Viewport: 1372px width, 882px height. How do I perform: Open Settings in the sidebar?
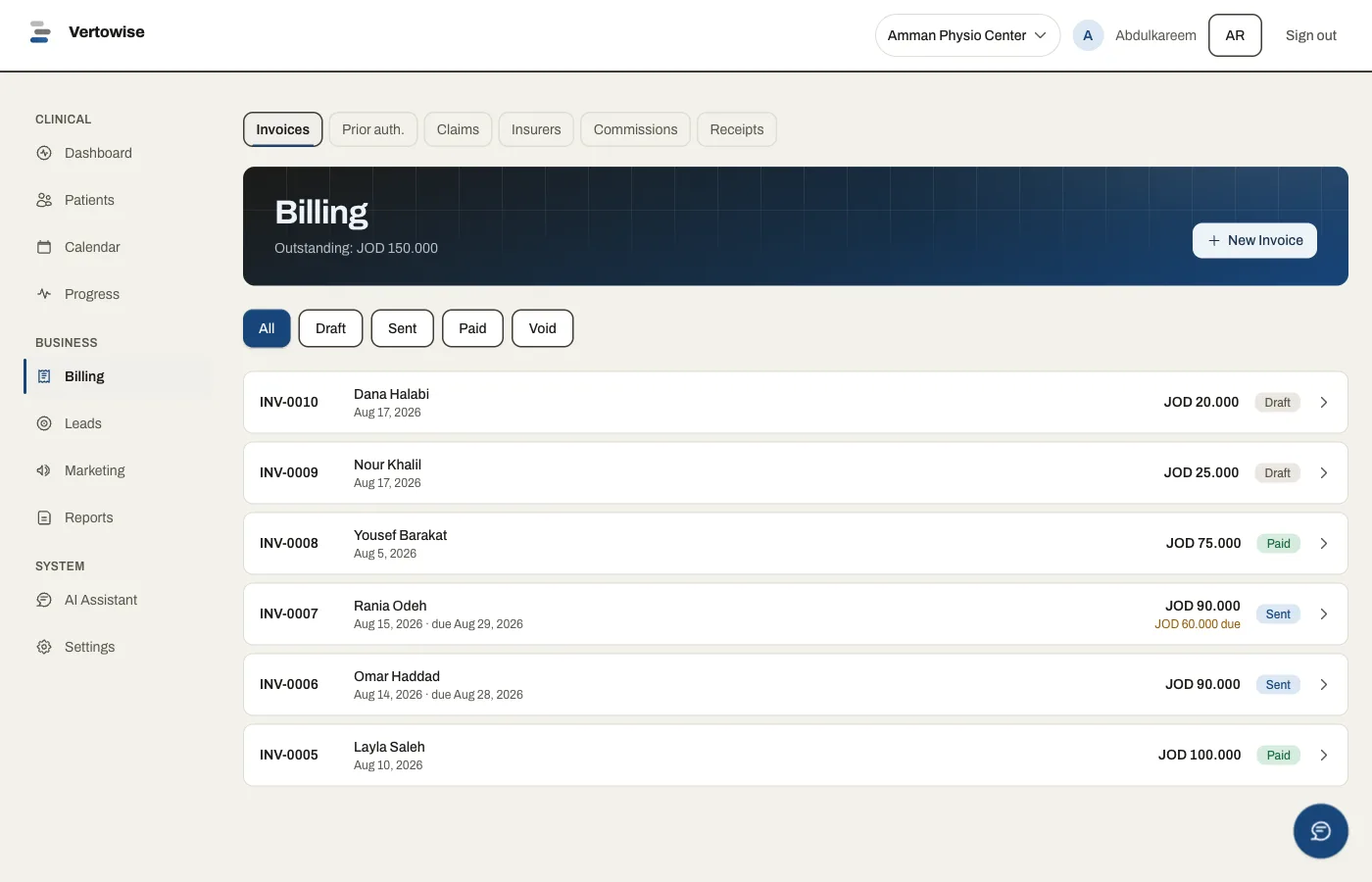pos(118,647)
